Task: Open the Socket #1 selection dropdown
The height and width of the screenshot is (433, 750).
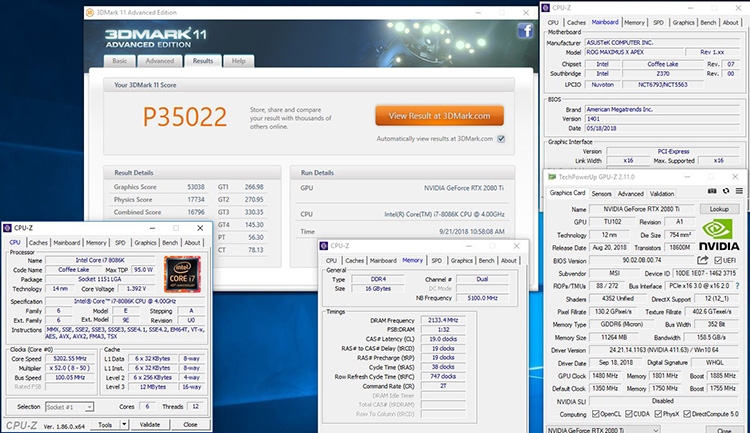Action: click(x=71, y=407)
